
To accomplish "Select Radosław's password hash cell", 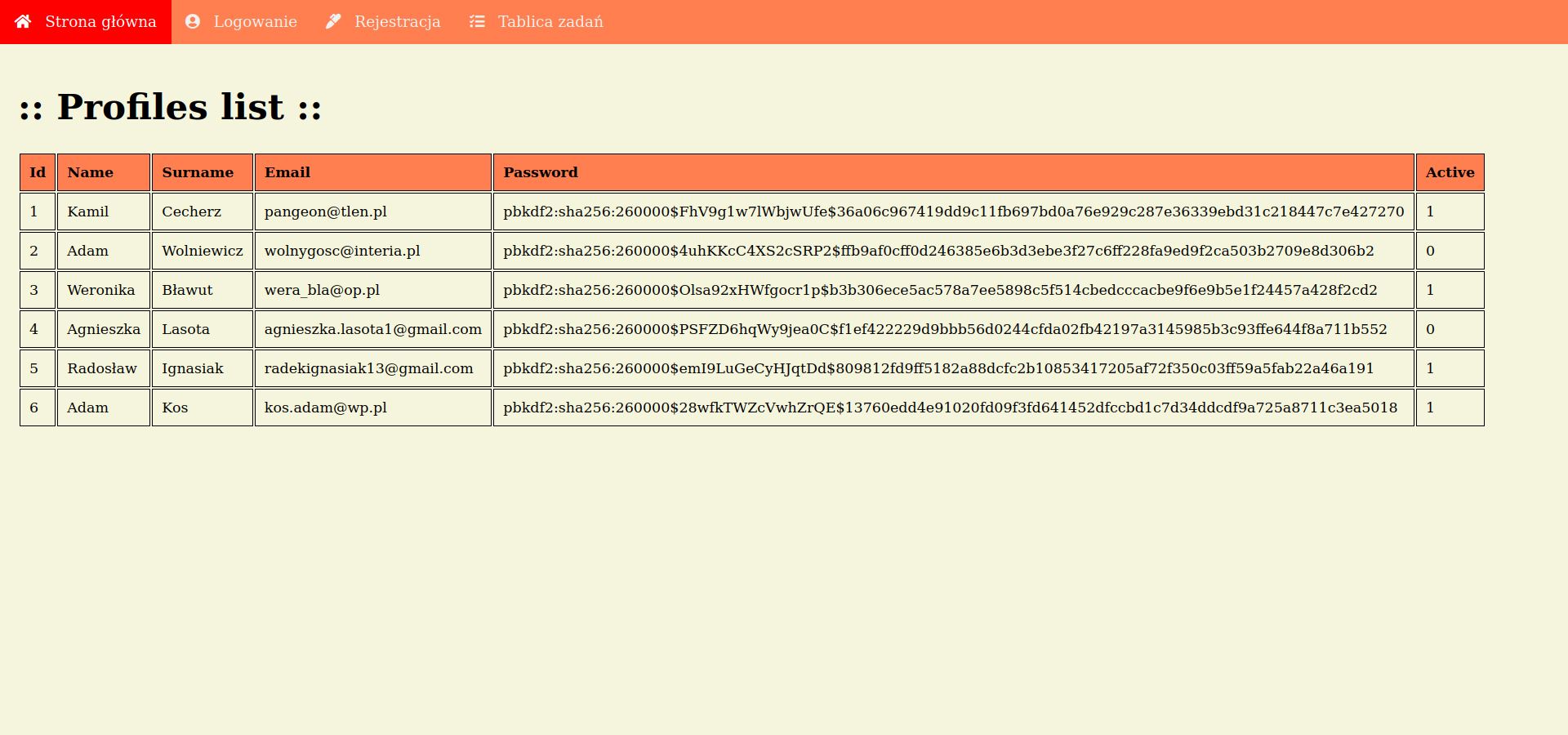I will (x=954, y=368).
